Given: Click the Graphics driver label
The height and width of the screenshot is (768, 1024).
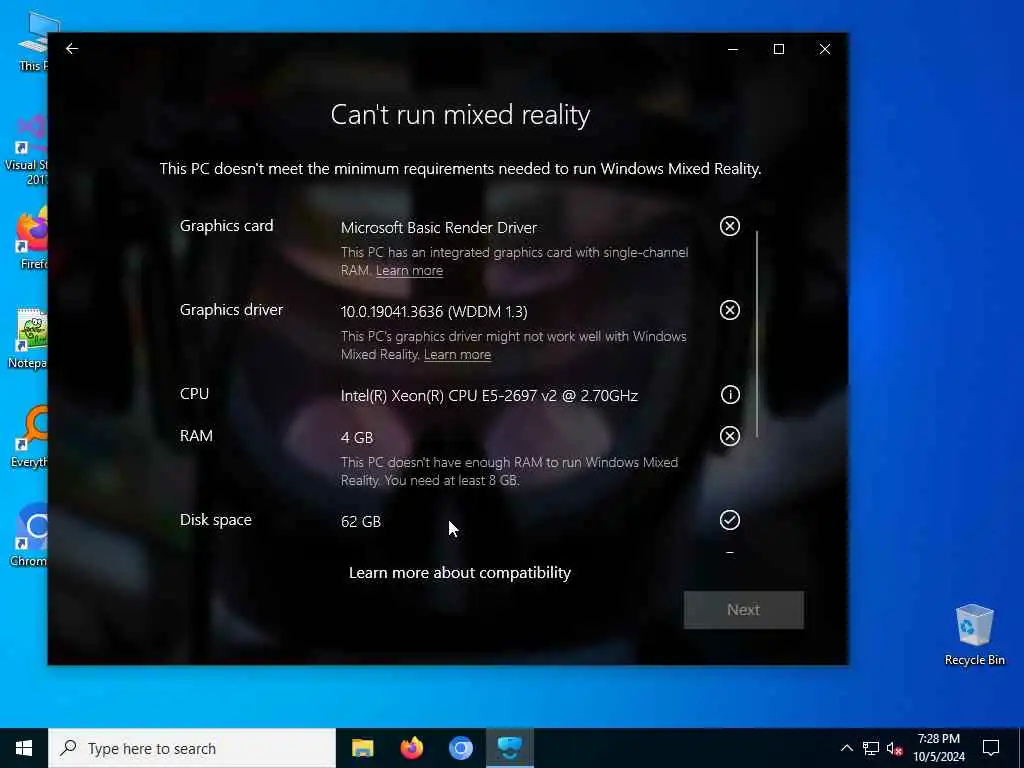Looking at the screenshot, I should (231, 310).
